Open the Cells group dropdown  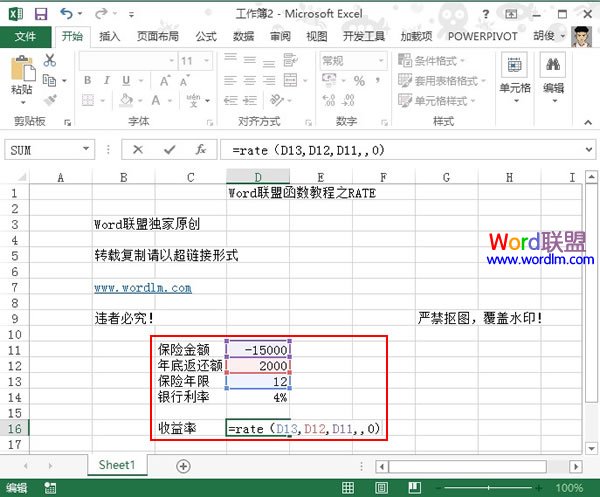[515, 79]
